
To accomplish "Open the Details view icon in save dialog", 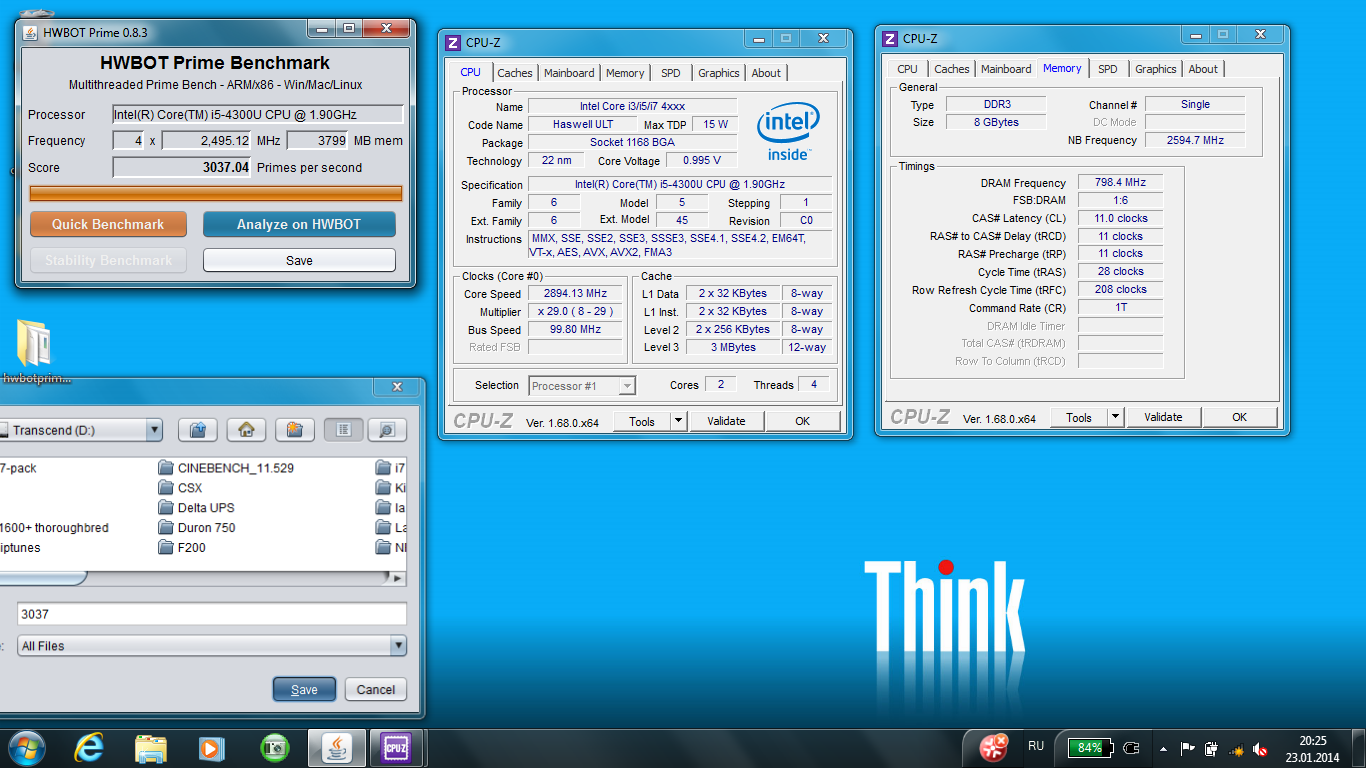I will (387, 430).
